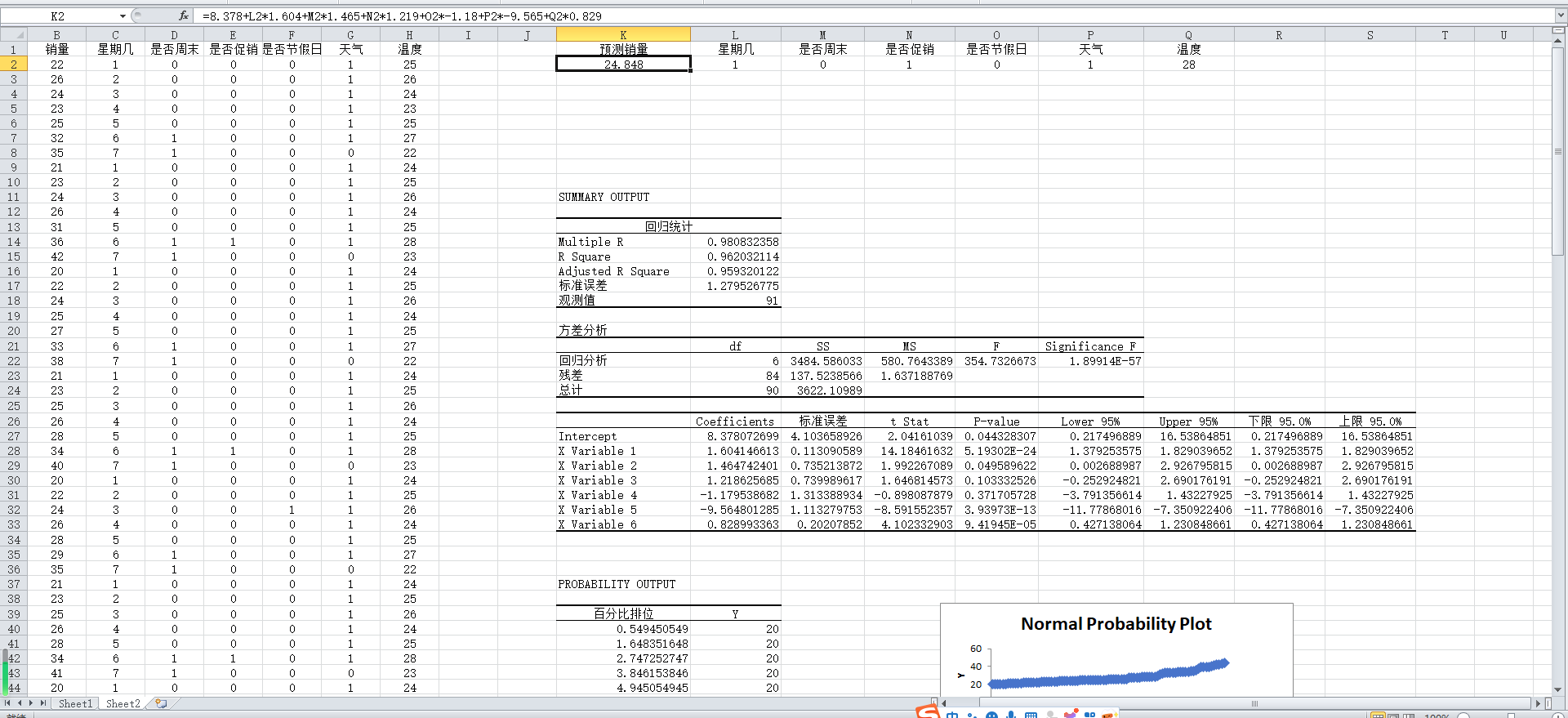Click the Sogou input method S logo
The width and height of the screenshot is (1568, 718).
click(x=928, y=712)
